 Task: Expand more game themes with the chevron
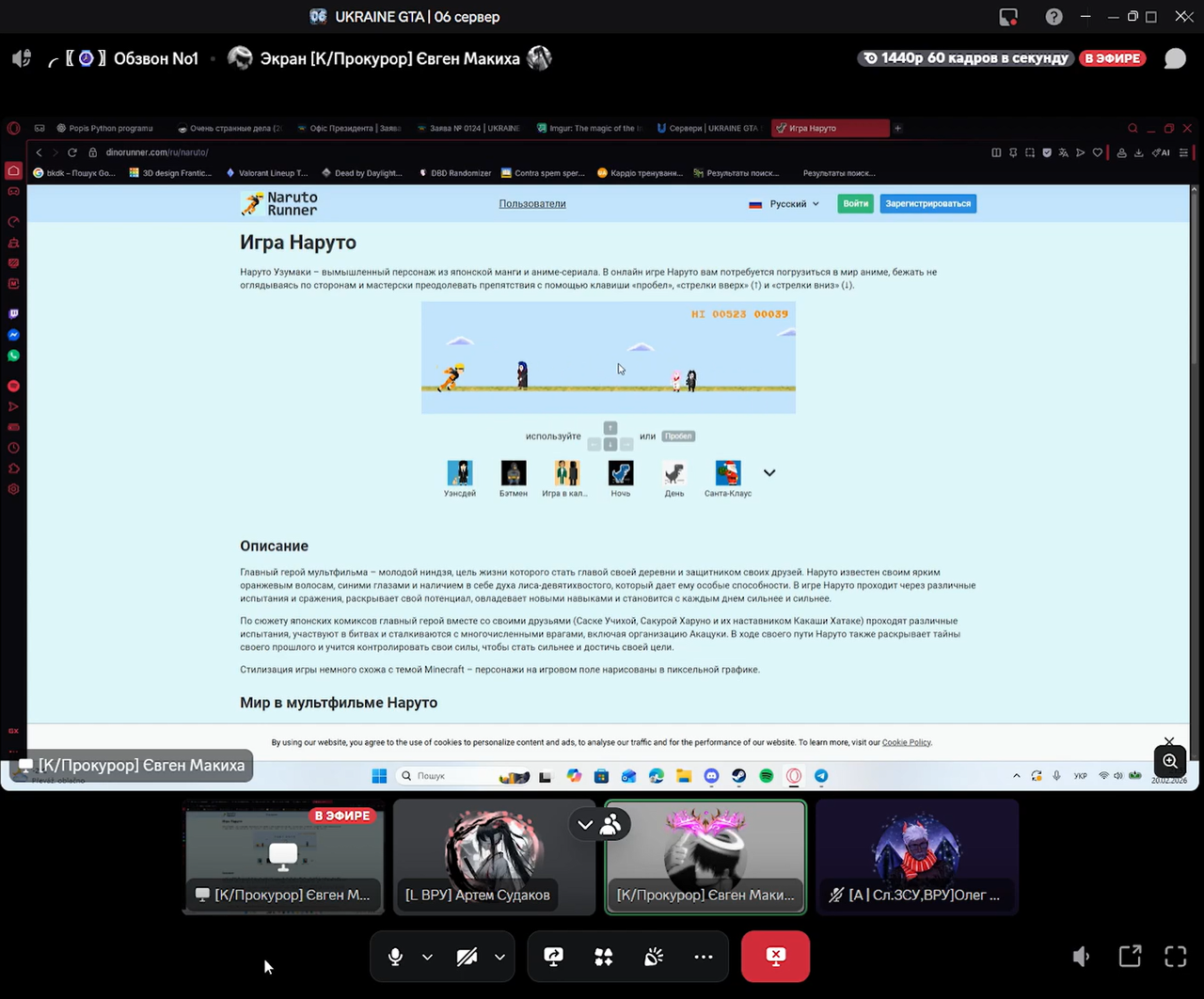pos(769,473)
